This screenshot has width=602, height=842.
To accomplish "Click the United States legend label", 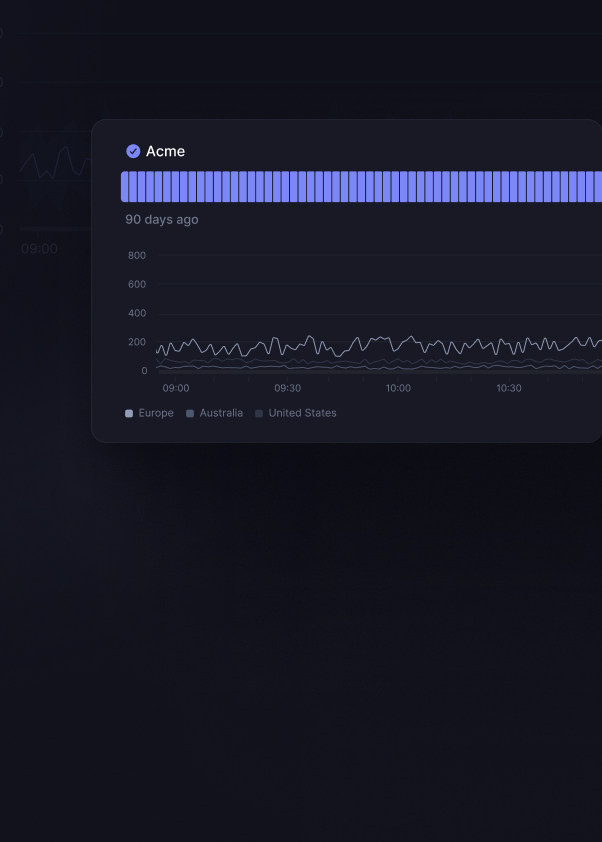I will pos(302,413).
